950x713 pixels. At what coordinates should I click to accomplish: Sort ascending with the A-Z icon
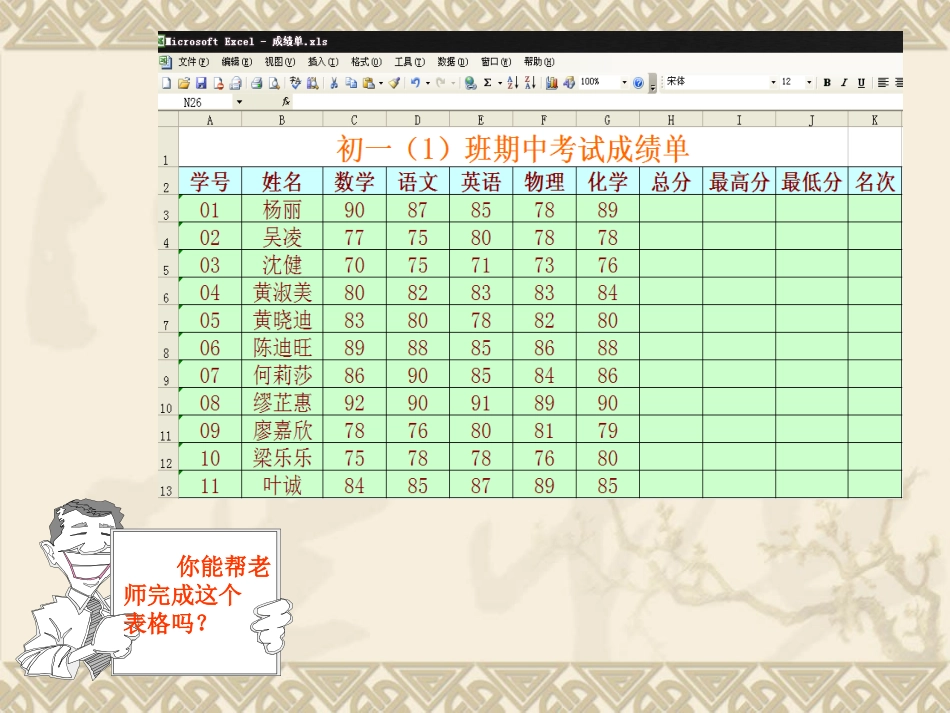(513, 83)
